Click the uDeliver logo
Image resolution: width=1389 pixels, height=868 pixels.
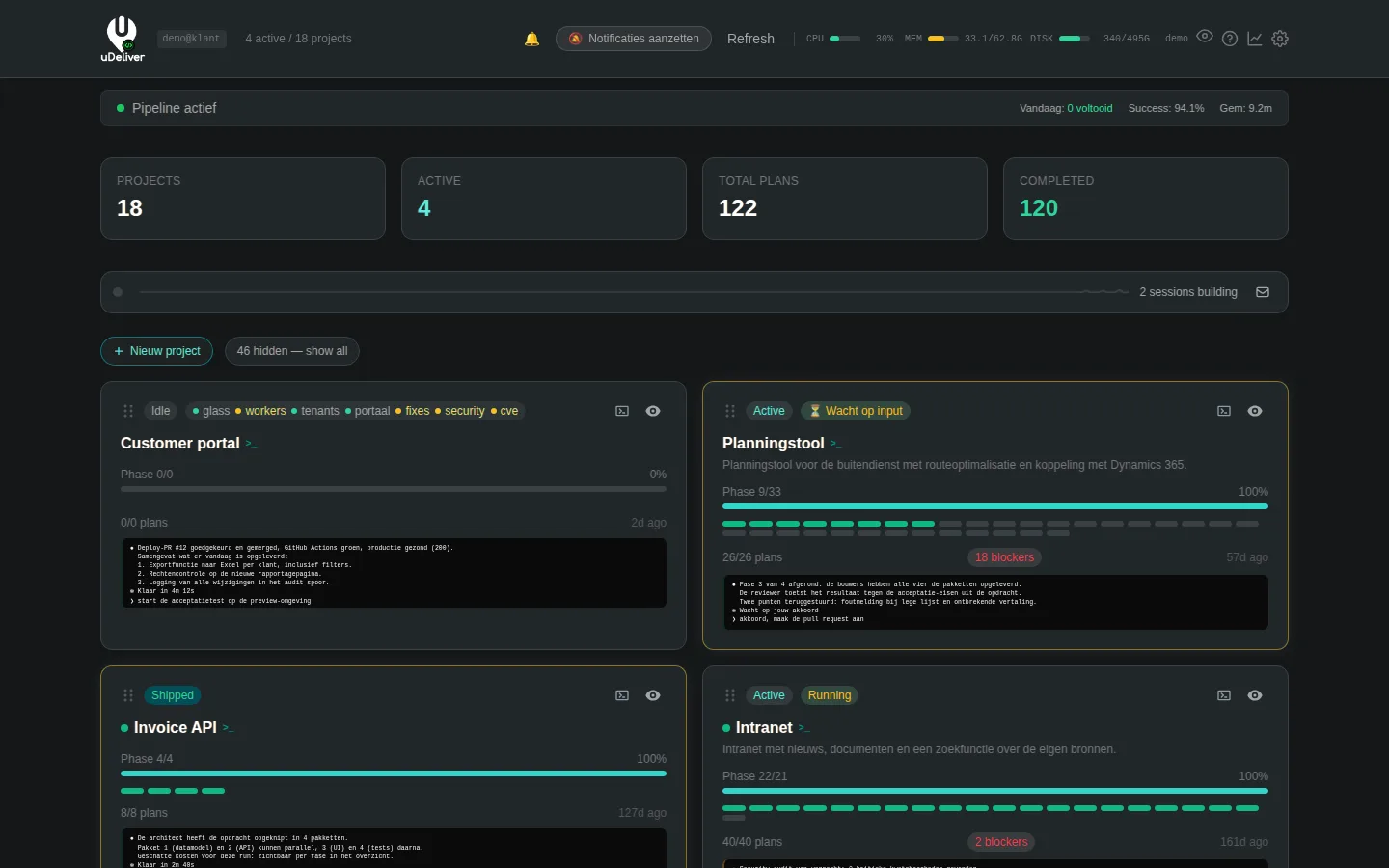tap(123, 39)
